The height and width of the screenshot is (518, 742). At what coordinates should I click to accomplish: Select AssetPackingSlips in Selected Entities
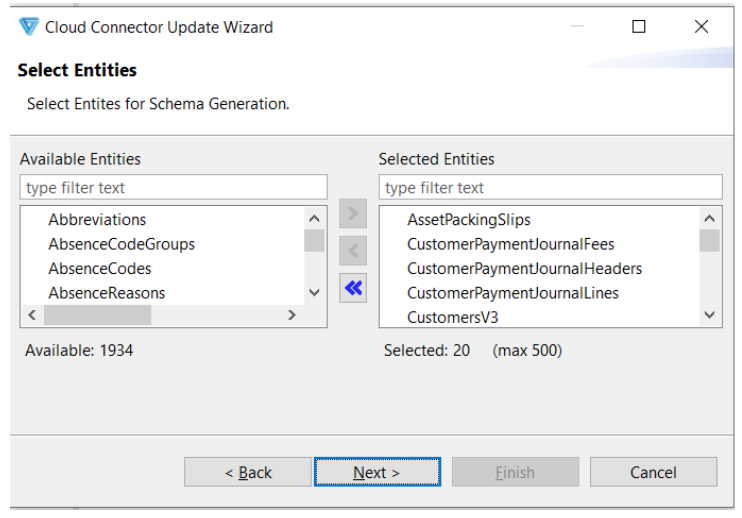[469, 219]
